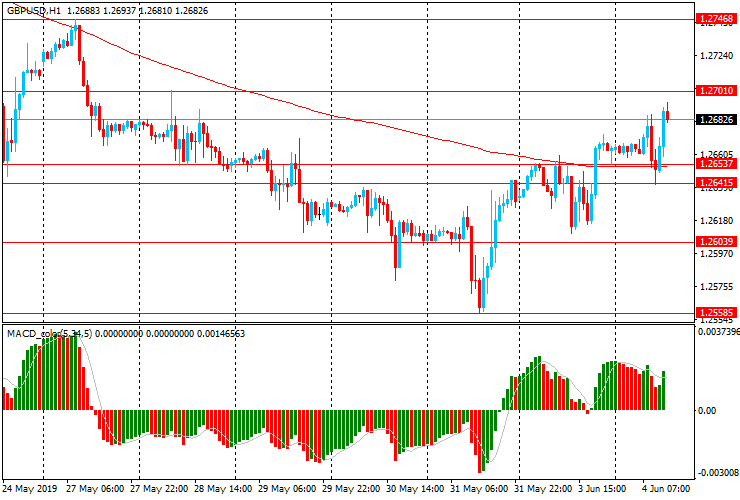Click the 1.25755 price axis value
The image size is (740, 500).
tap(716, 287)
